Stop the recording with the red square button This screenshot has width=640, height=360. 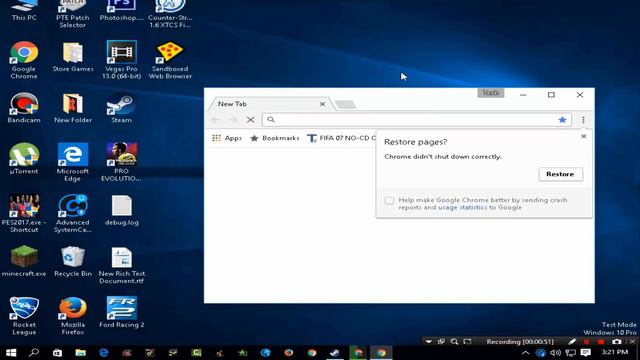click(601, 342)
